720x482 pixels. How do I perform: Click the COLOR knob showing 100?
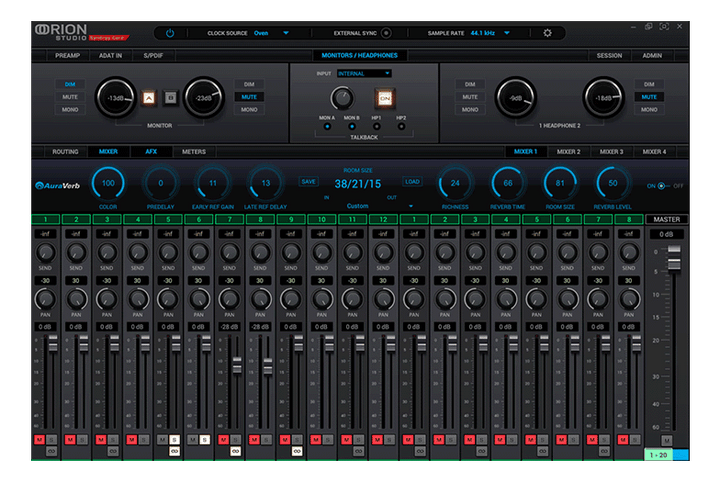(108, 183)
